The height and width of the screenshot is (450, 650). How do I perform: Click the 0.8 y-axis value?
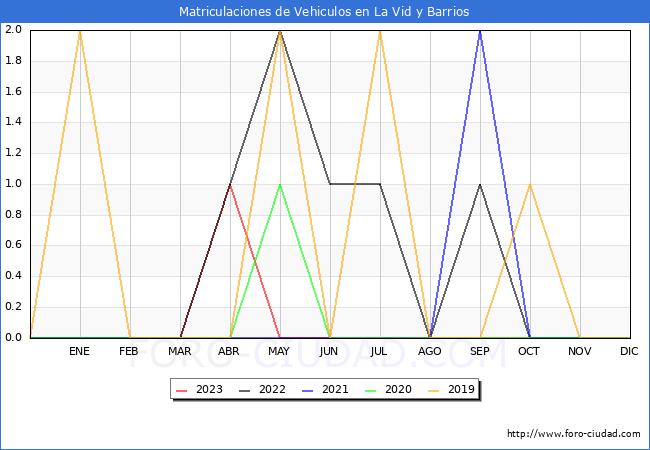click(13, 214)
